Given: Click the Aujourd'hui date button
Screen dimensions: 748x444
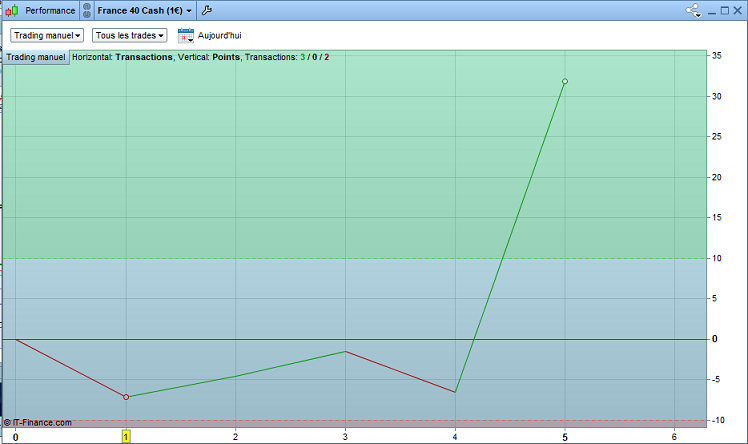Looking at the screenshot, I should click(x=219, y=35).
